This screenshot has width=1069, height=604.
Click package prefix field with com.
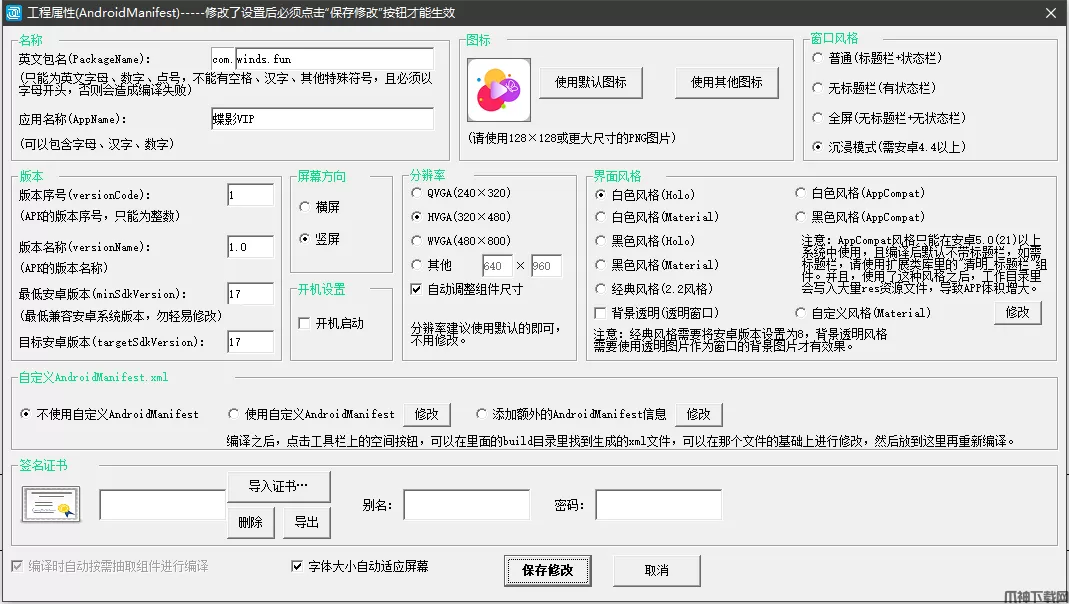tap(222, 59)
